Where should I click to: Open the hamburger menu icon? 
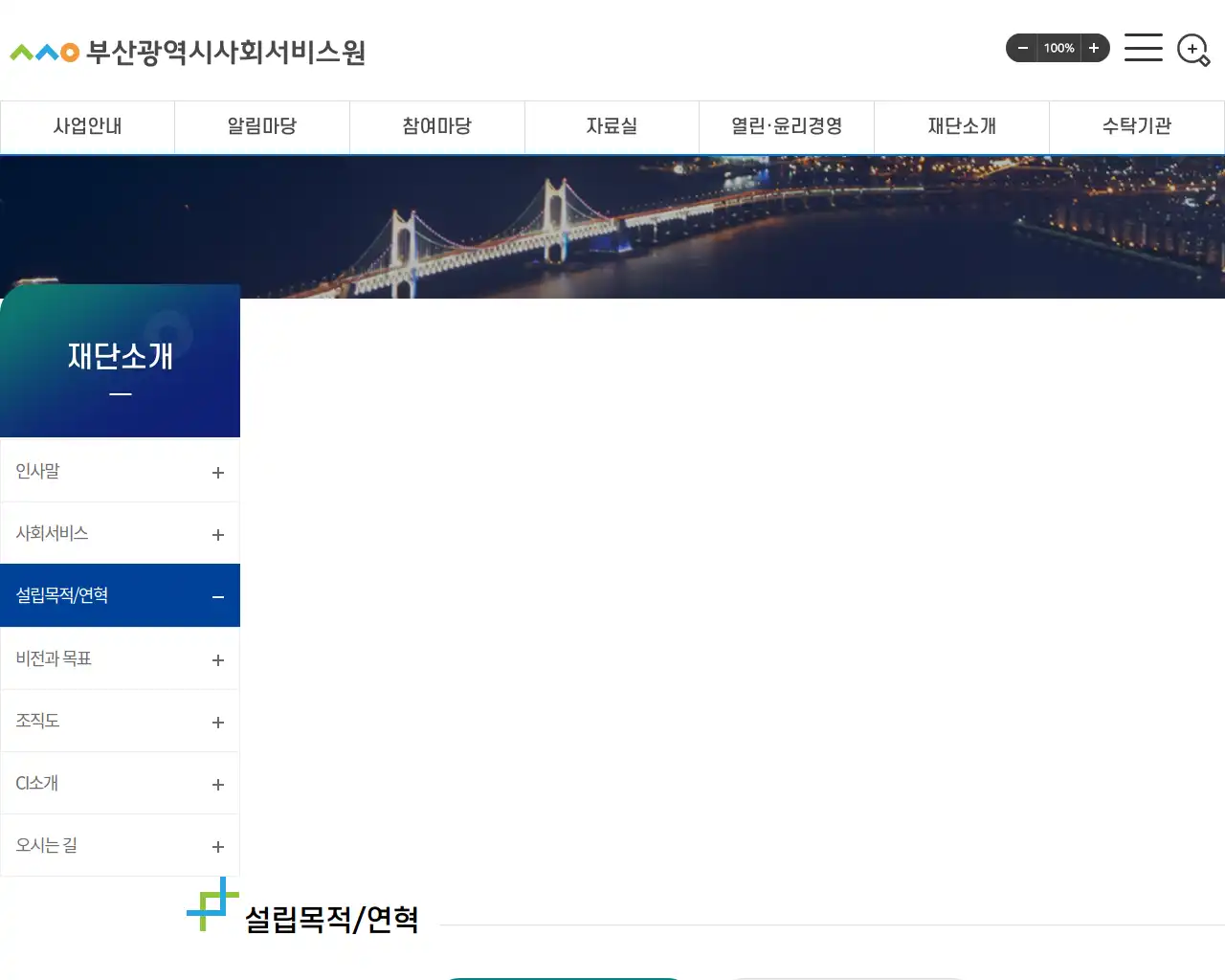tap(1143, 48)
